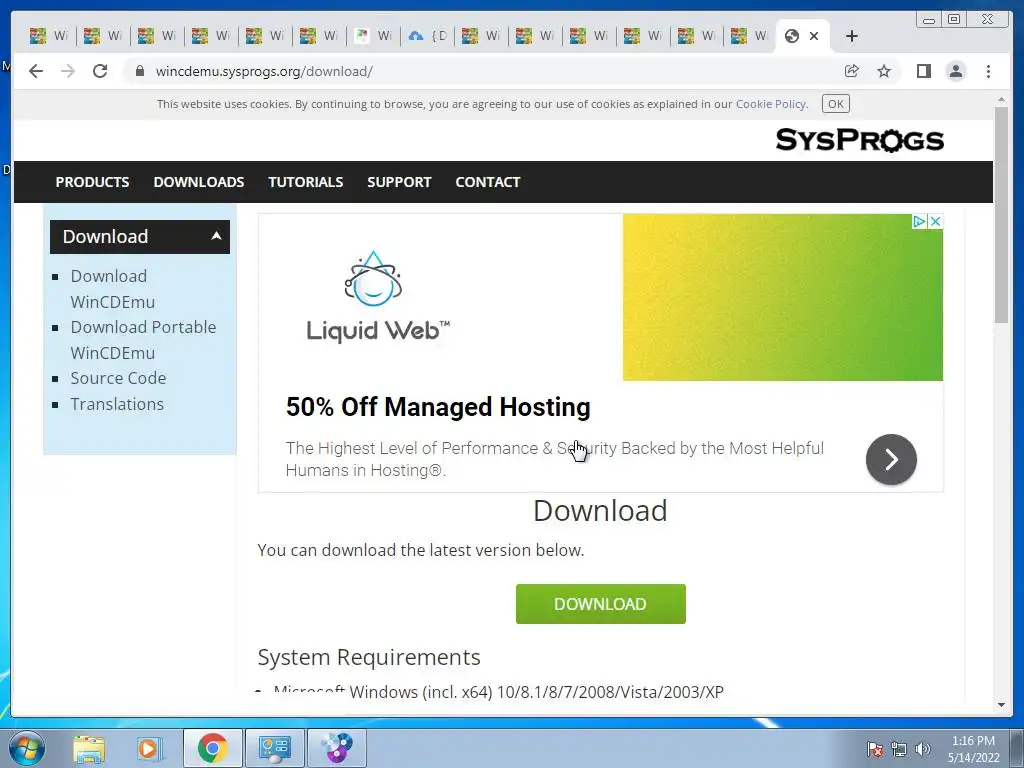This screenshot has height=768, width=1024.
Task: Open Action Center flag in tray
Action: (875, 749)
